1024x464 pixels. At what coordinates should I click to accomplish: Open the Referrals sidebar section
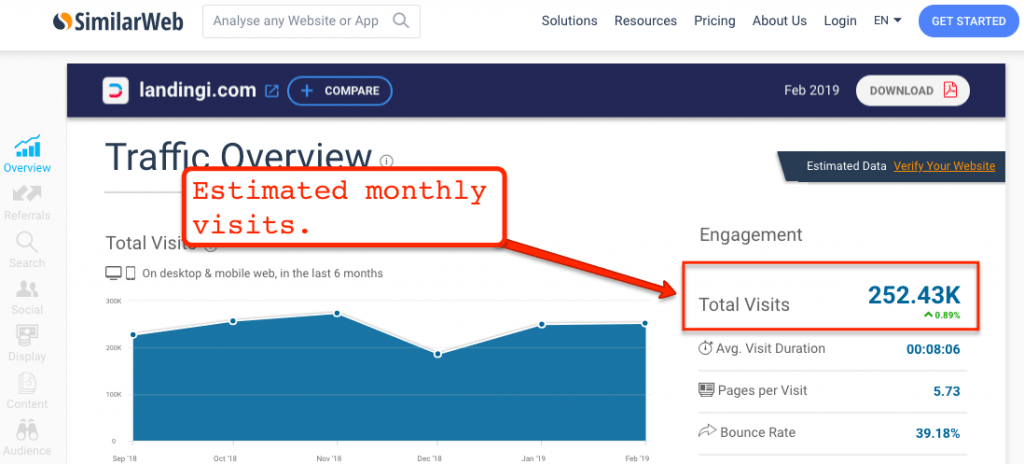point(27,203)
